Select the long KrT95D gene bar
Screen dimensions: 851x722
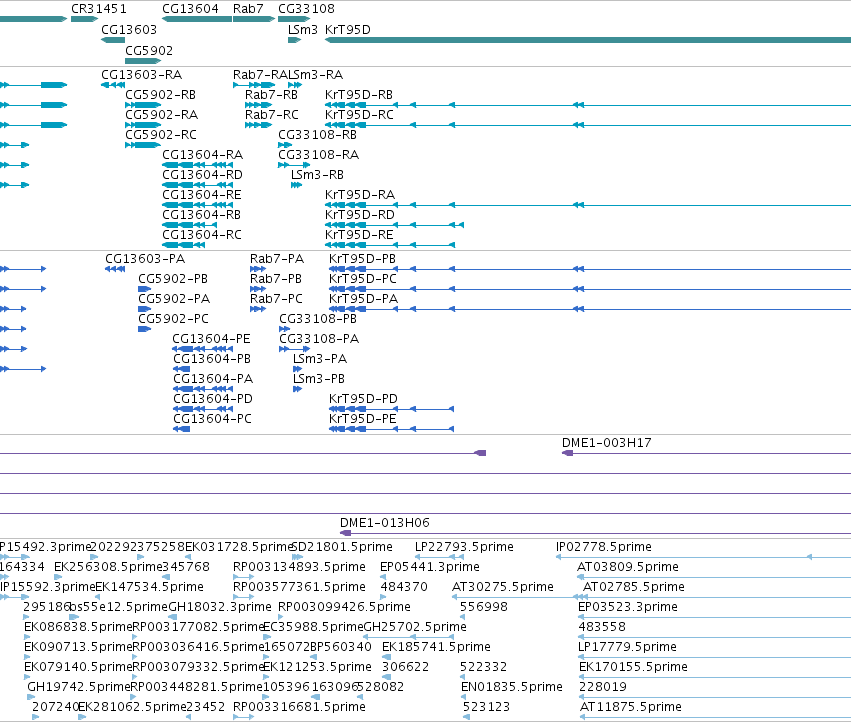(x=588, y=40)
